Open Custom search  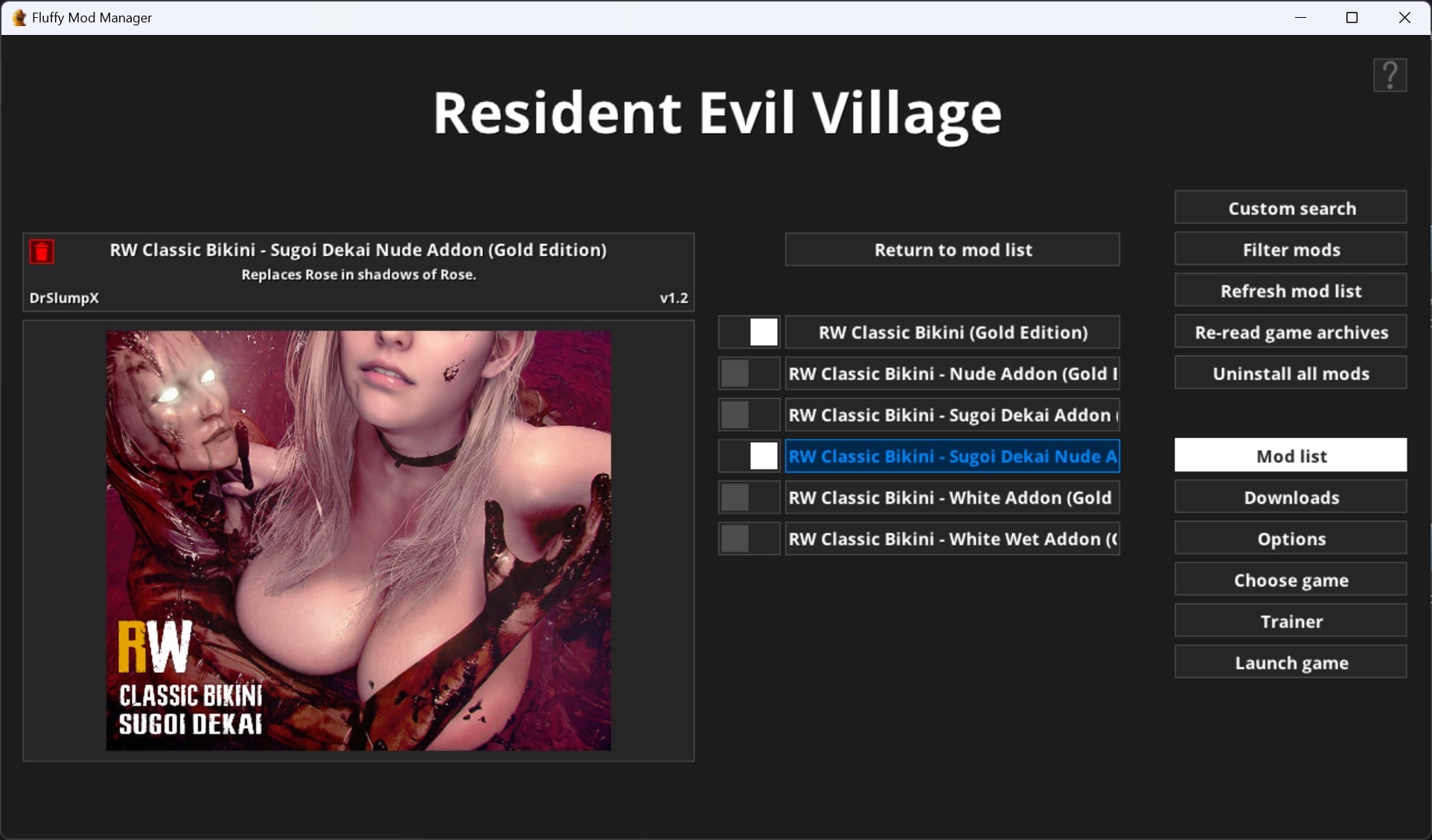(1291, 208)
